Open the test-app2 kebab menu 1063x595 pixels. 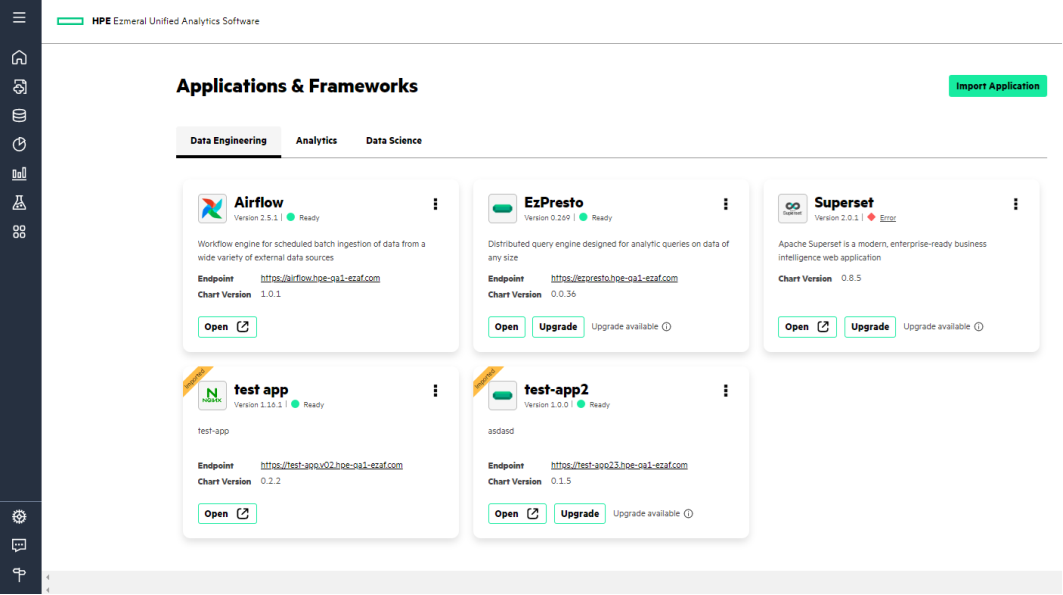pos(725,390)
